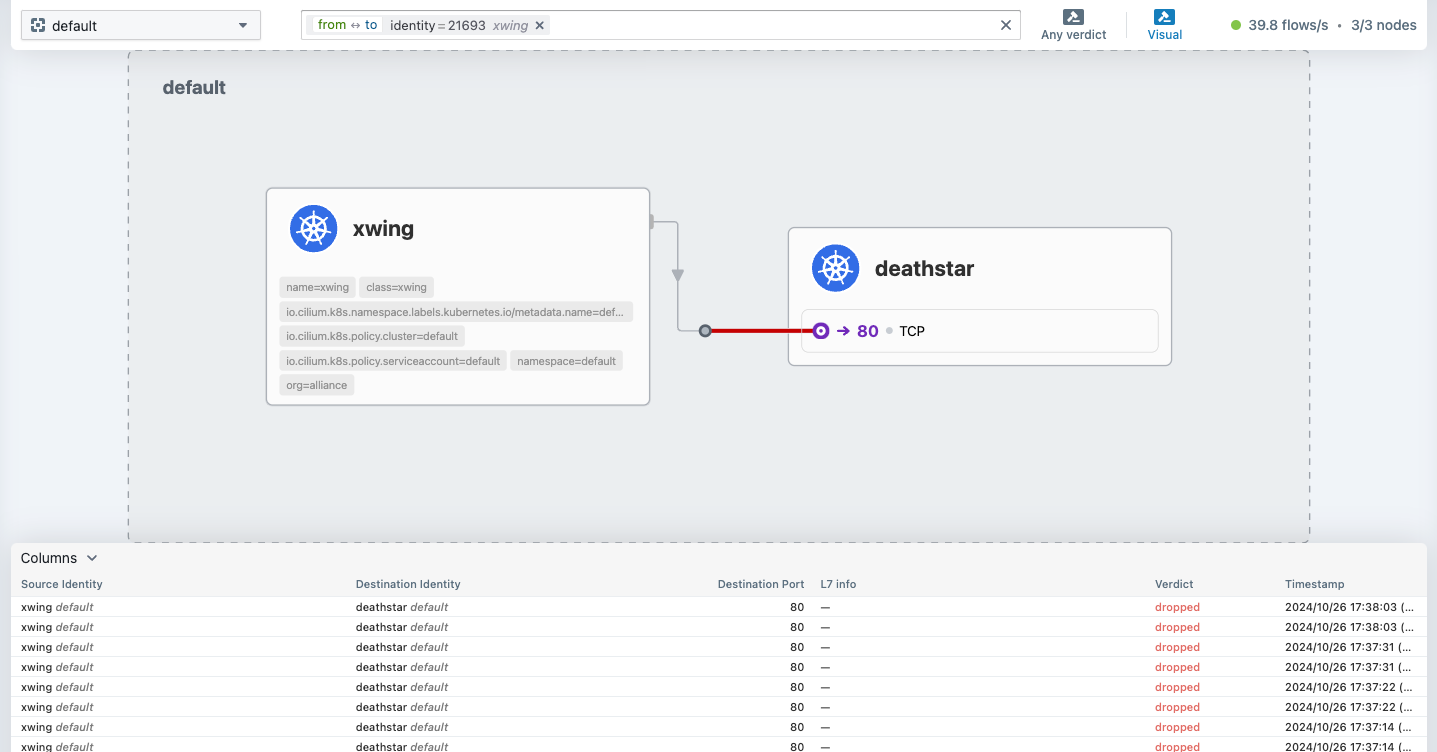Viewport: 1437px width, 752px height.
Task: Click the default namespace label in map
Action: pyautogui.click(x=194, y=87)
